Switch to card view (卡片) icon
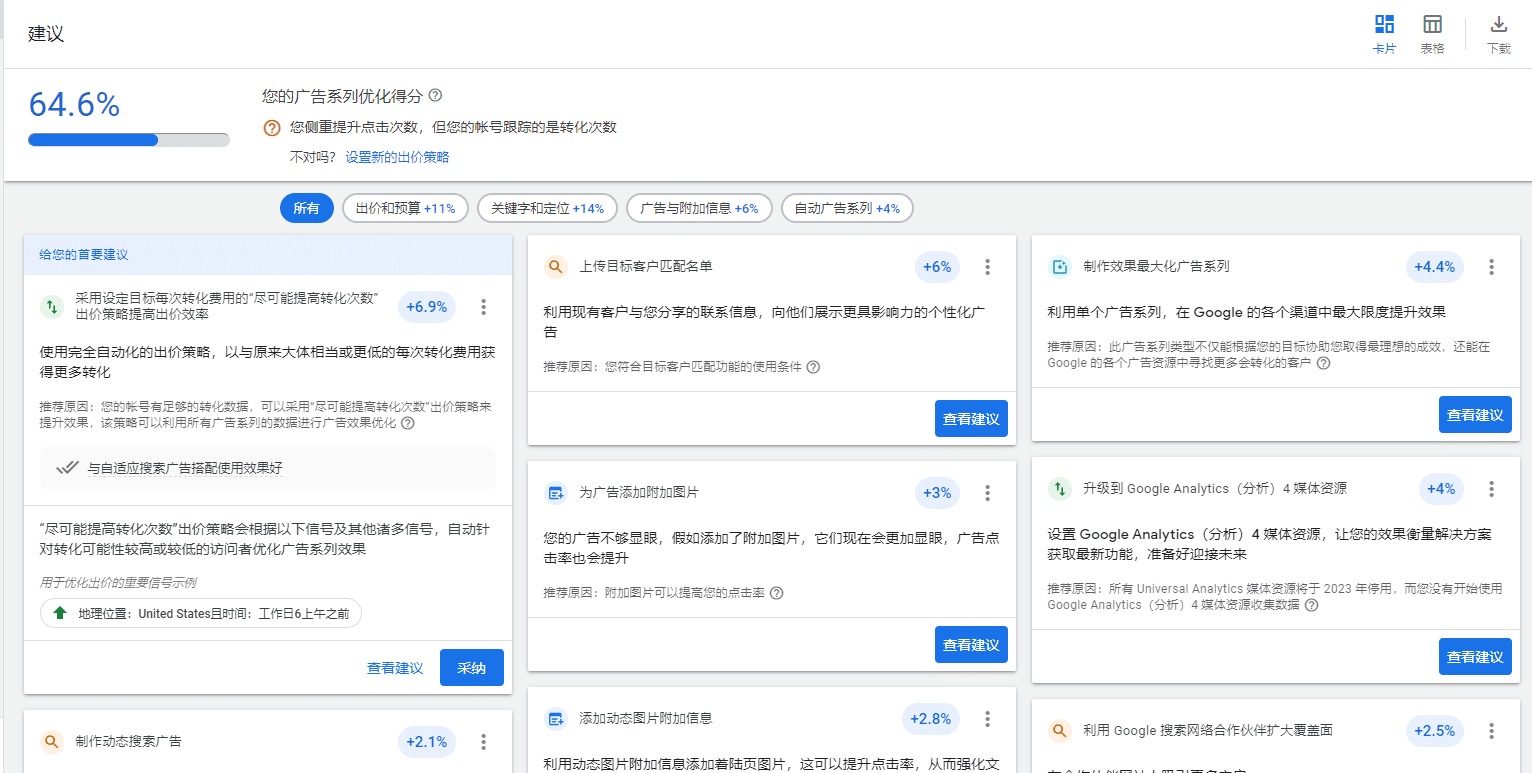Image resolution: width=1532 pixels, height=773 pixels. click(1384, 24)
